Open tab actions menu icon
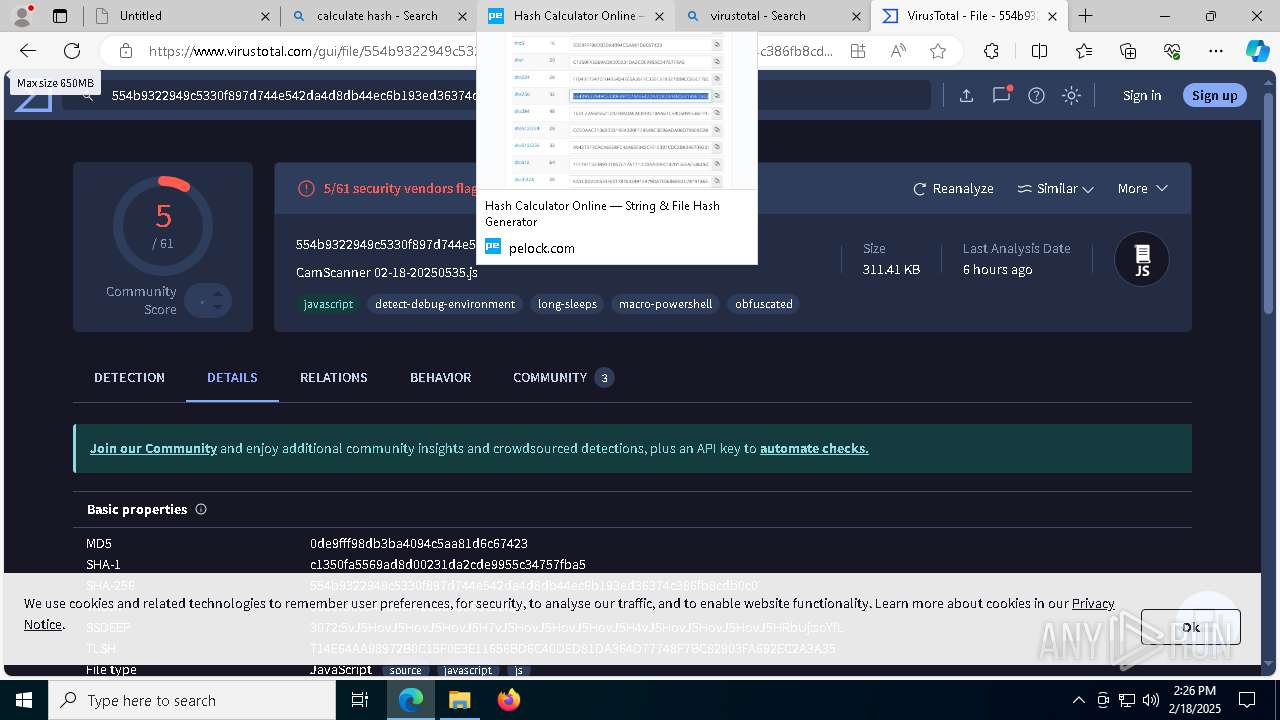This screenshot has height=720, width=1280. tap(60, 16)
